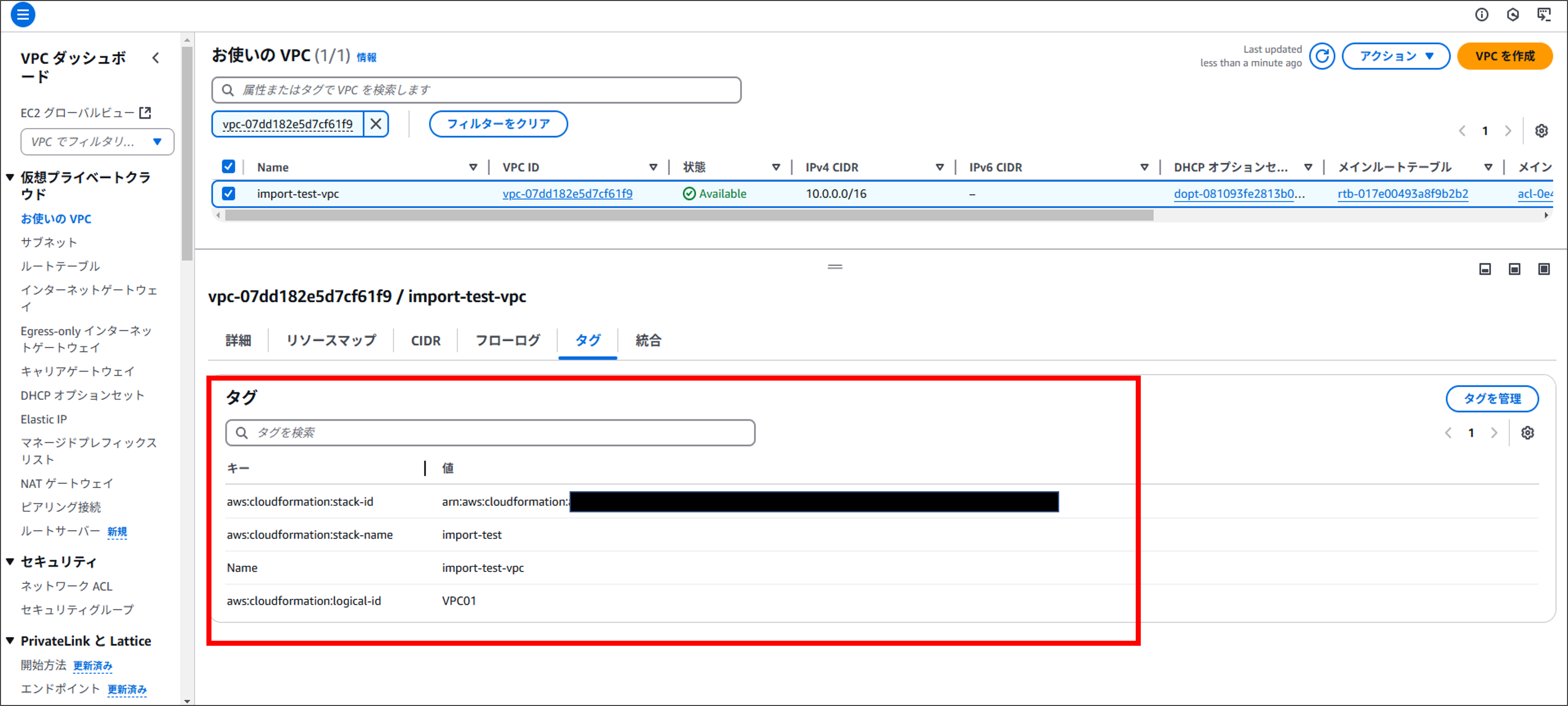Click タグを管理 button

(1492, 399)
